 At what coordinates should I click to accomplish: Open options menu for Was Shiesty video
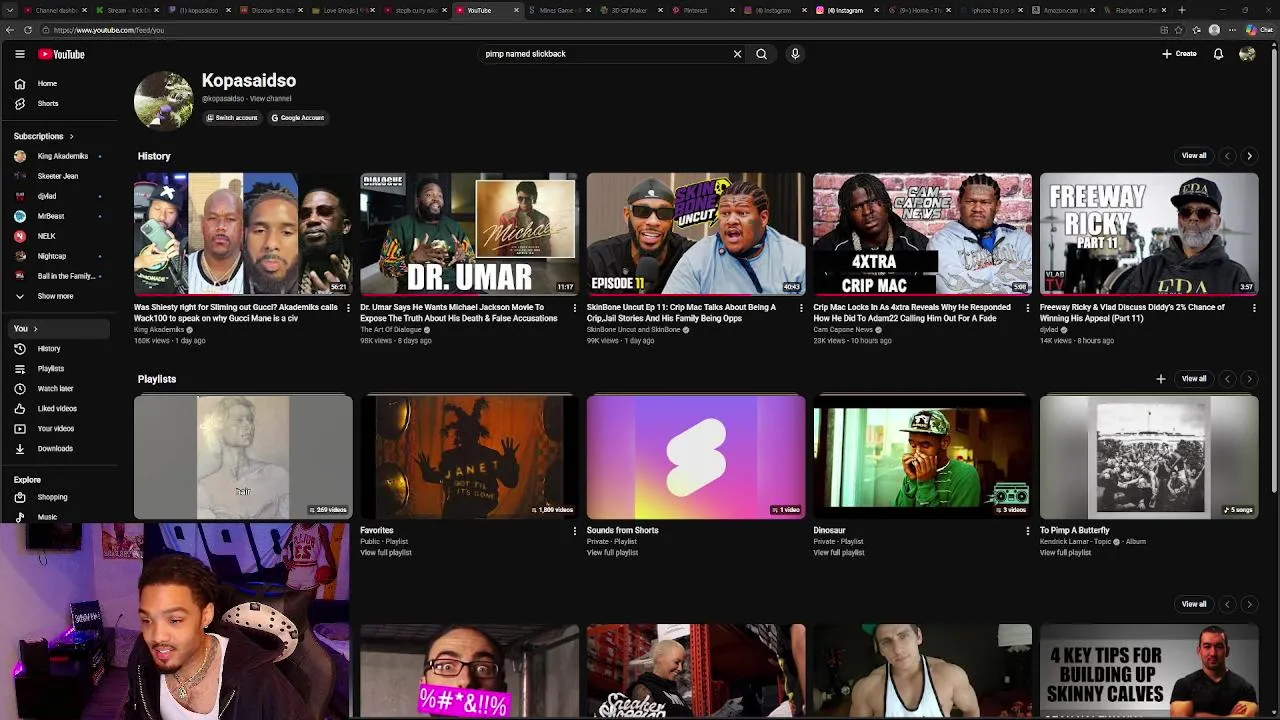pyautogui.click(x=348, y=308)
